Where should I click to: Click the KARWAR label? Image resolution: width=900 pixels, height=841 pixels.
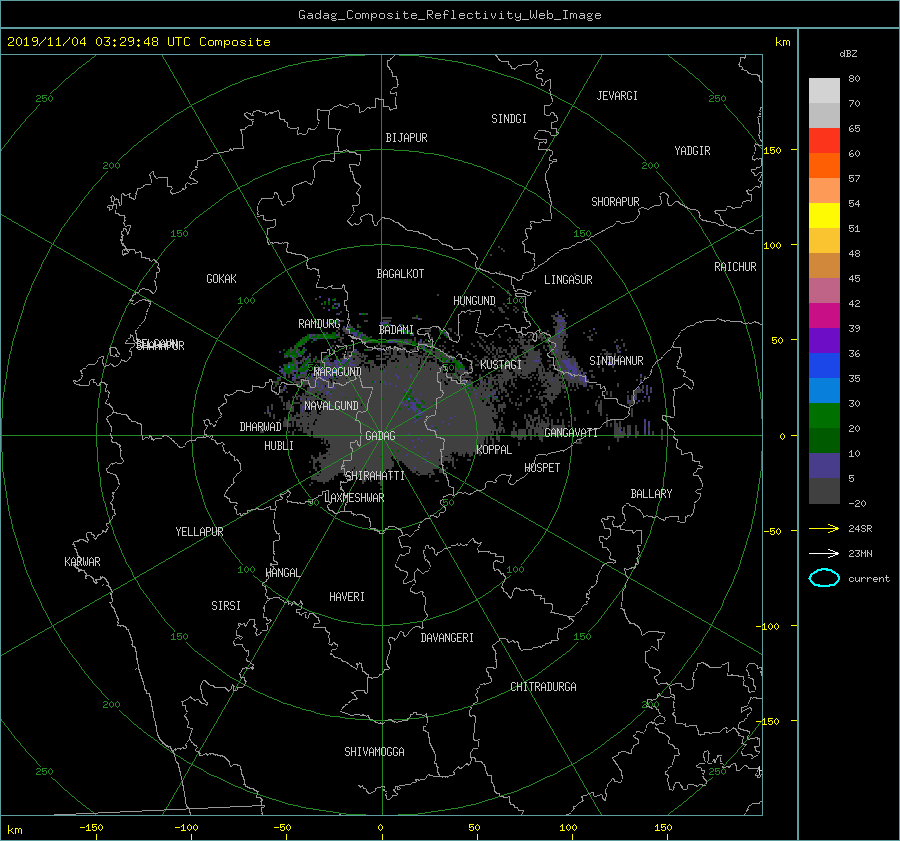[x=82, y=562]
